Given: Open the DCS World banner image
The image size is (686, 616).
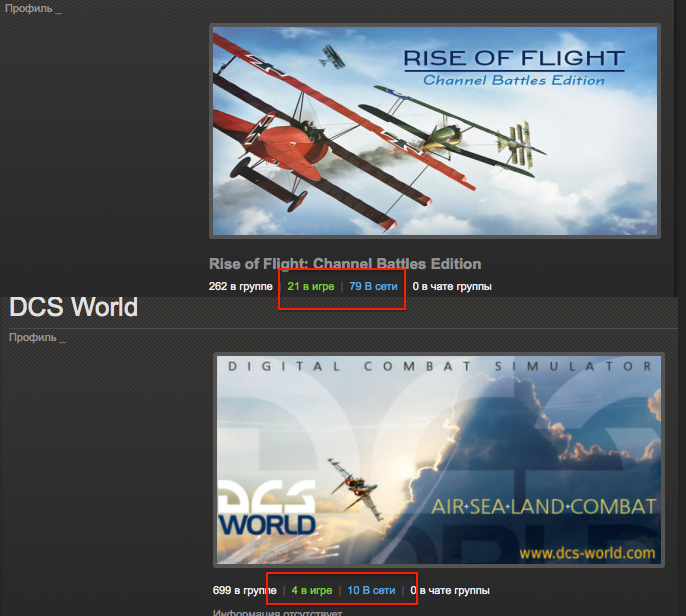Looking at the screenshot, I should click(x=439, y=460).
